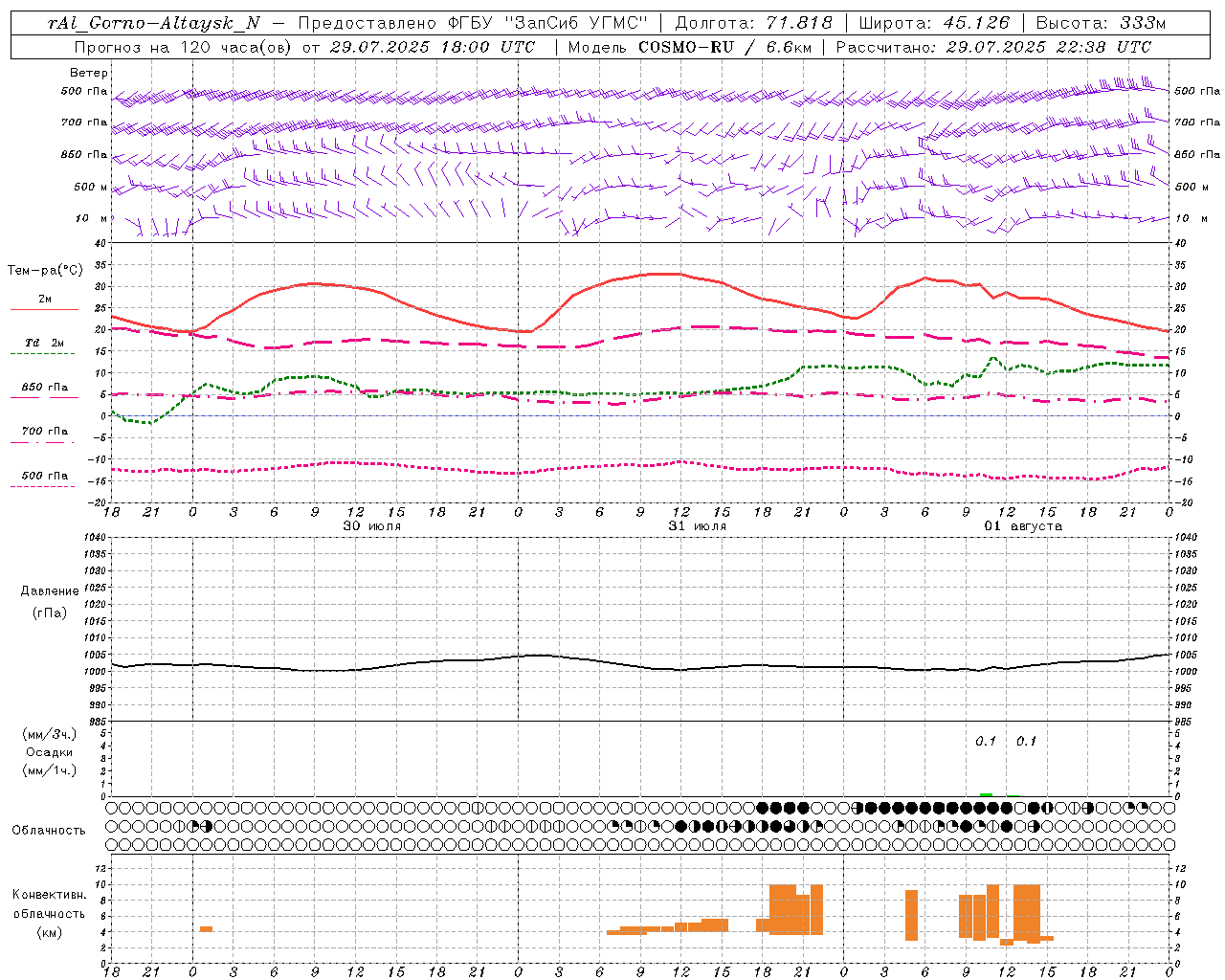This screenshot has height=980, width=1225.
Task: Click the text Предоставлено ФГБУ "ЗапСиб УГМС"
Action: click(474, 23)
